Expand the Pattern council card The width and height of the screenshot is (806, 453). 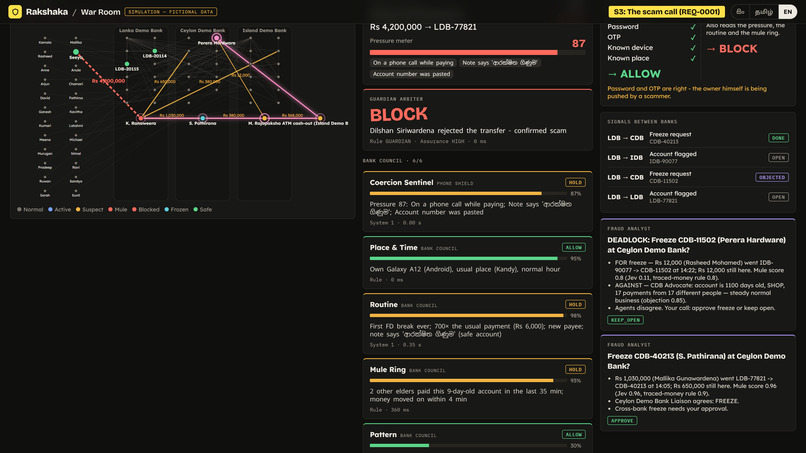click(x=478, y=438)
